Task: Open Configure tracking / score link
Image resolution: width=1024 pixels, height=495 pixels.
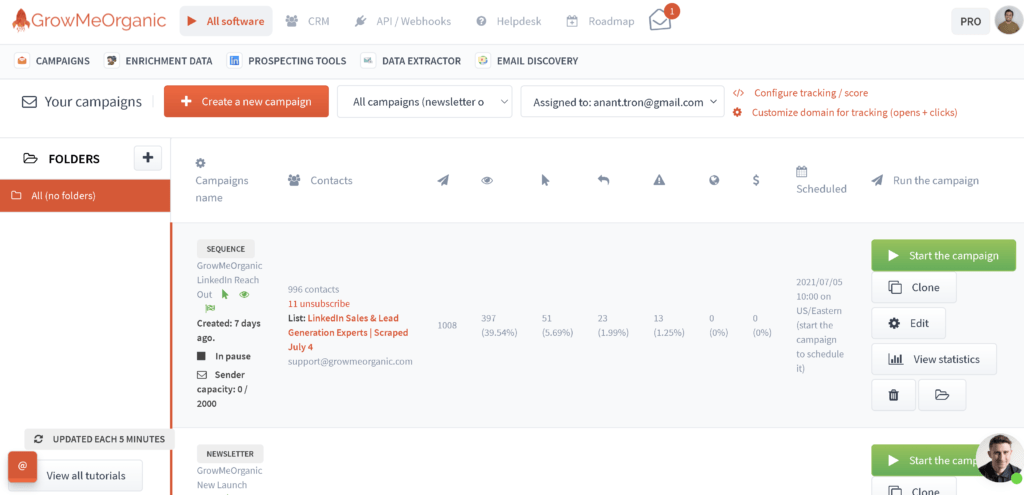Action: coord(801,93)
